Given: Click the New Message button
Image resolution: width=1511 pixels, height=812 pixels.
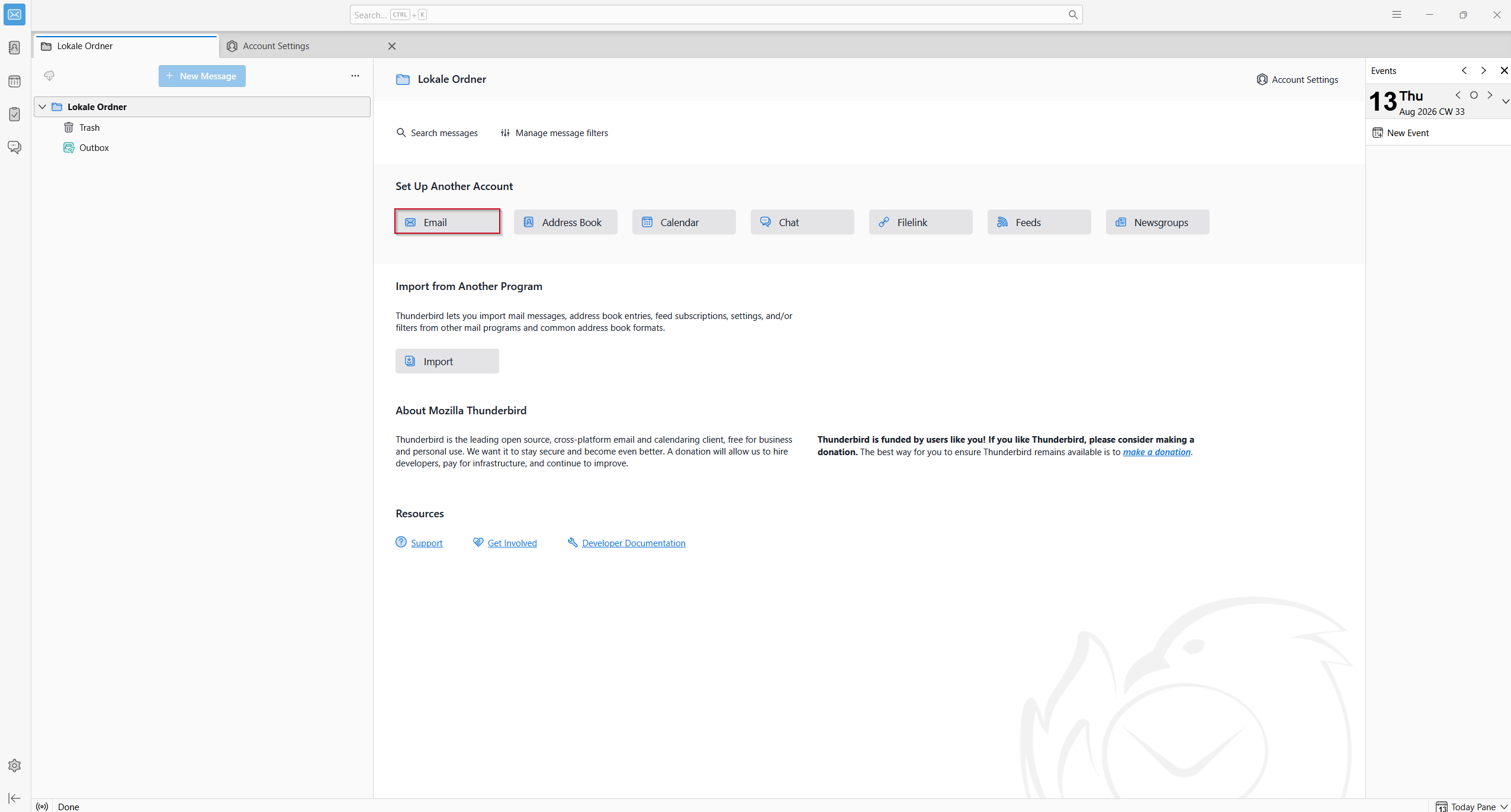Looking at the screenshot, I should click(202, 76).
